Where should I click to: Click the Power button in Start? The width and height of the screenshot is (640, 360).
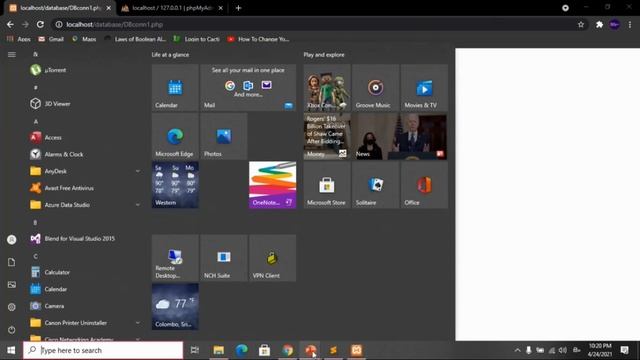pos(11,330)
